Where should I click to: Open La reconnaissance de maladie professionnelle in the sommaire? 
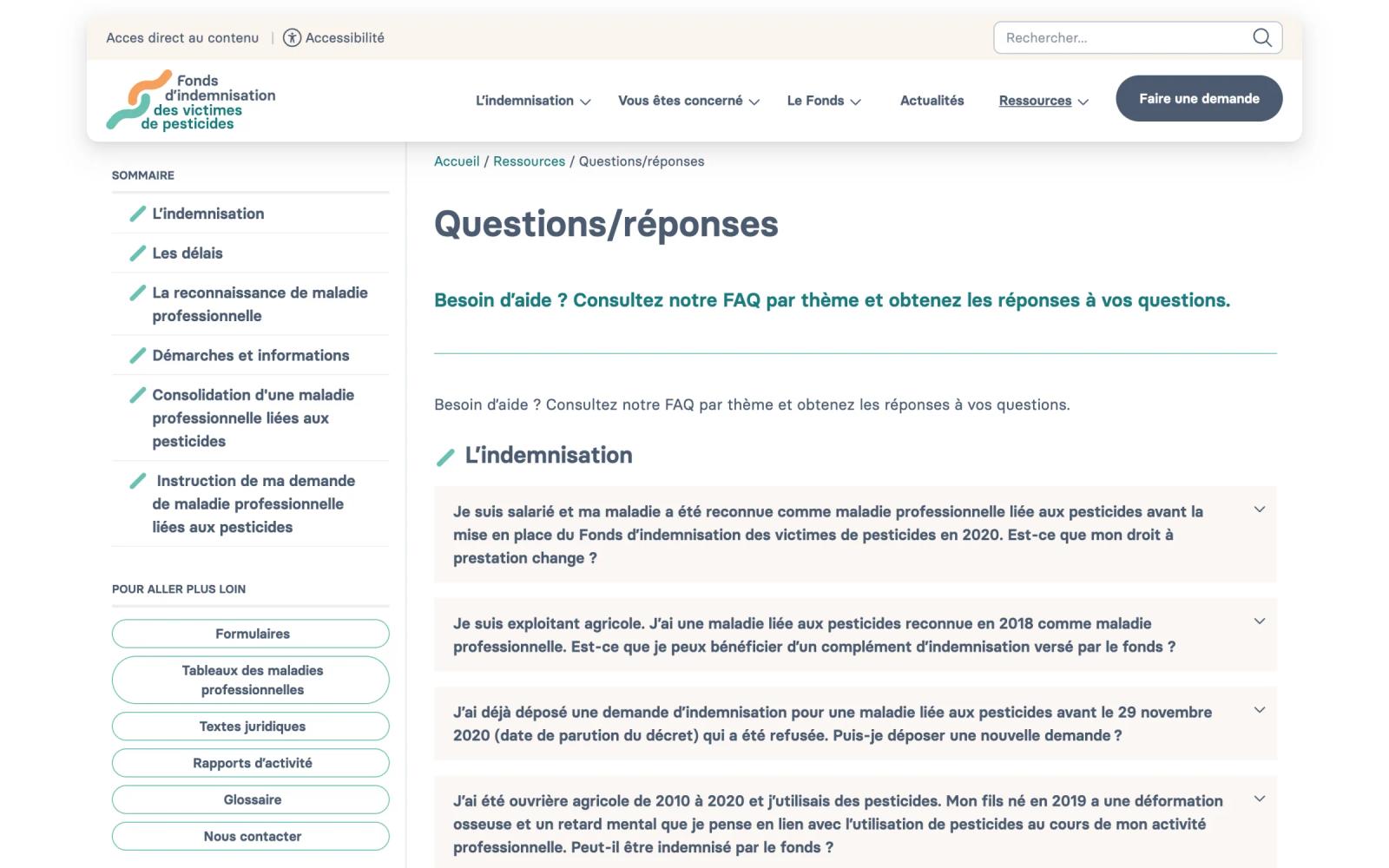(x=260, y=304)
